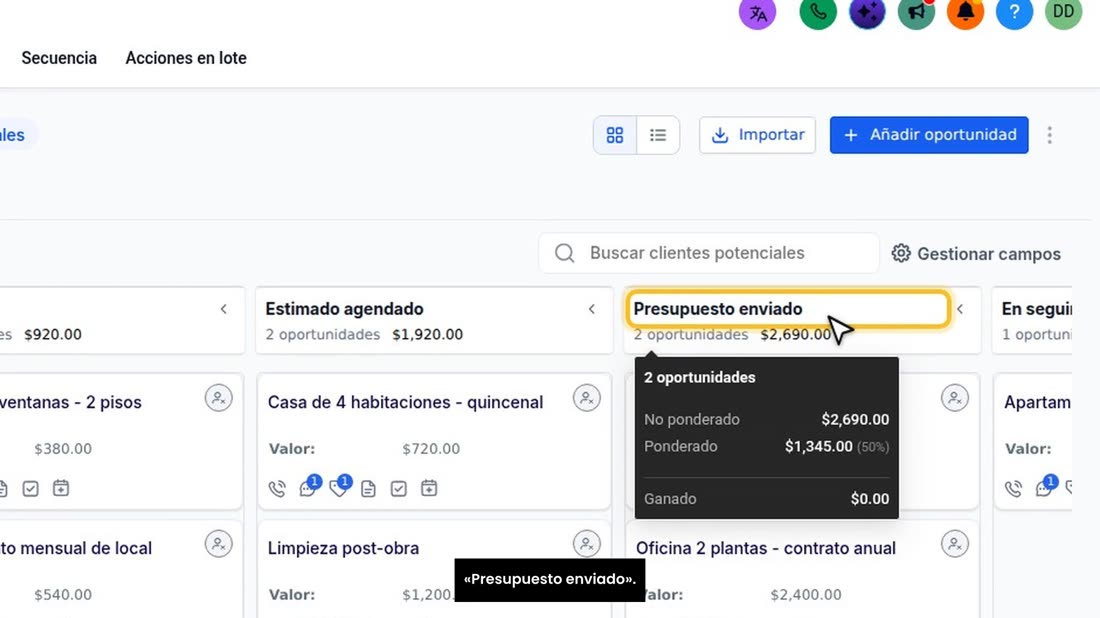The height and width of the screenshot is (618, 1100).
Task: Assign an owner on Oficina 2 plantas card
Action: coord(955,544)
